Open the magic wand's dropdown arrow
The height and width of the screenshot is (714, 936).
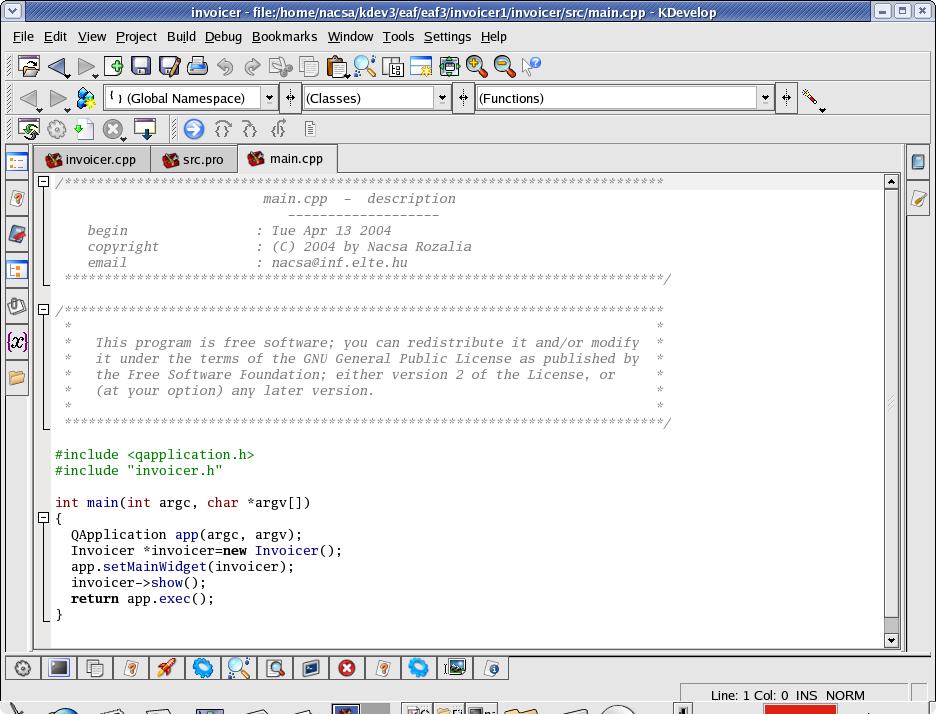pos(822,110)
